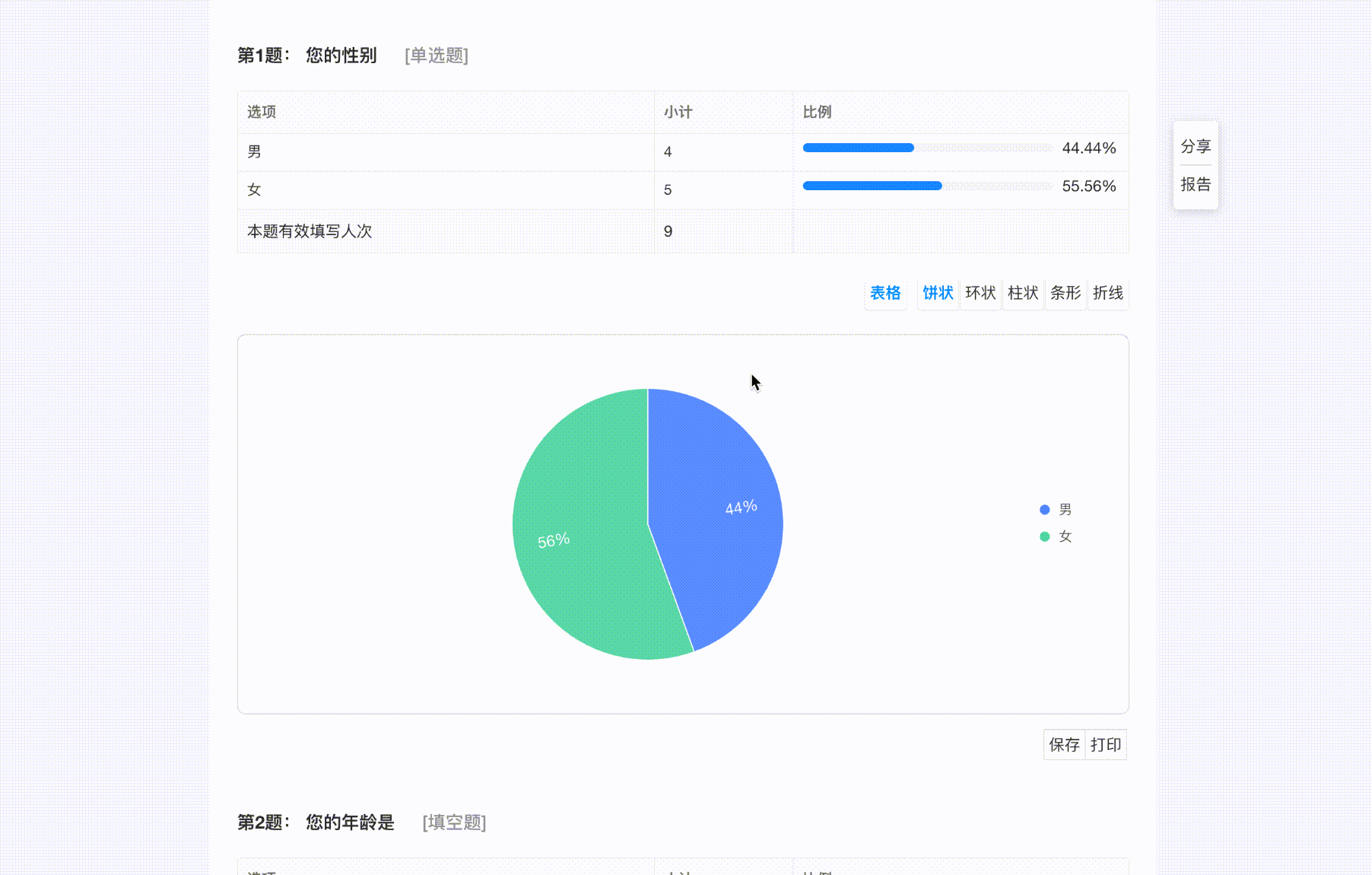Image resolution: width=1372 pixels, height=875 pixels.
Task: Switch to the 环状 donut chart view
Action: (x=980, y=294)
